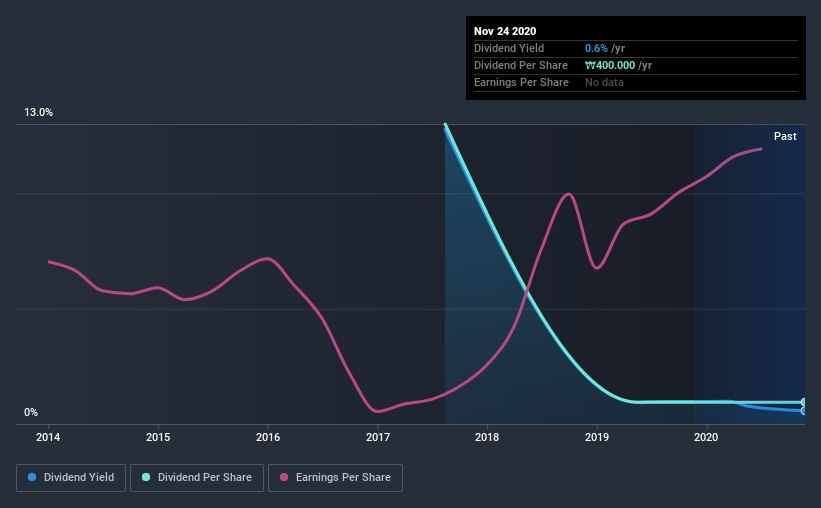
Task: Click the 'Past' label on chart
Action: point(785,136)
